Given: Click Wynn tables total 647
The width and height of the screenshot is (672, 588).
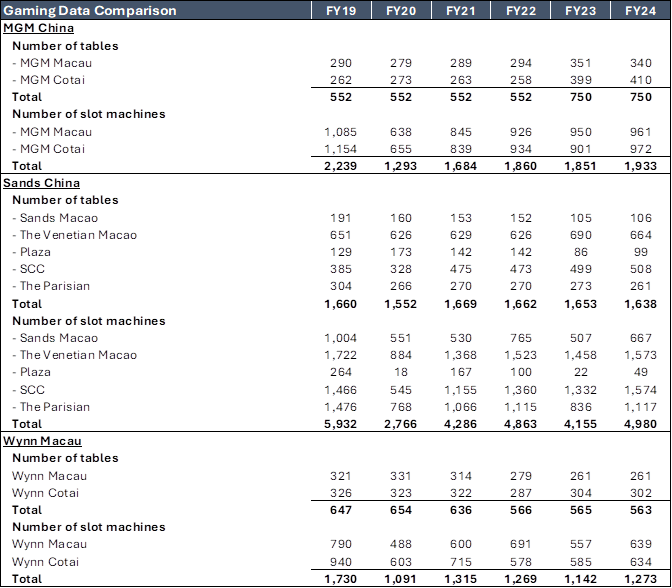Looking at the screenshot, I should point(341,510).
